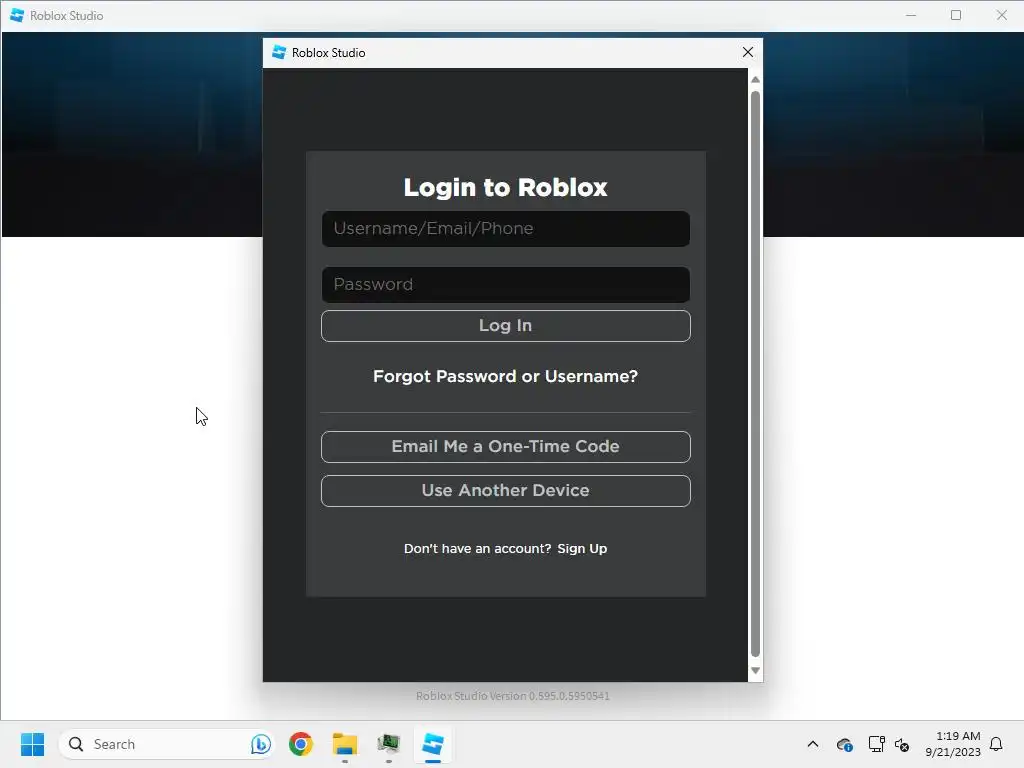Open the notifications bell icon
The width and height of the screenshot is (1024, 768).
point(997,744)
